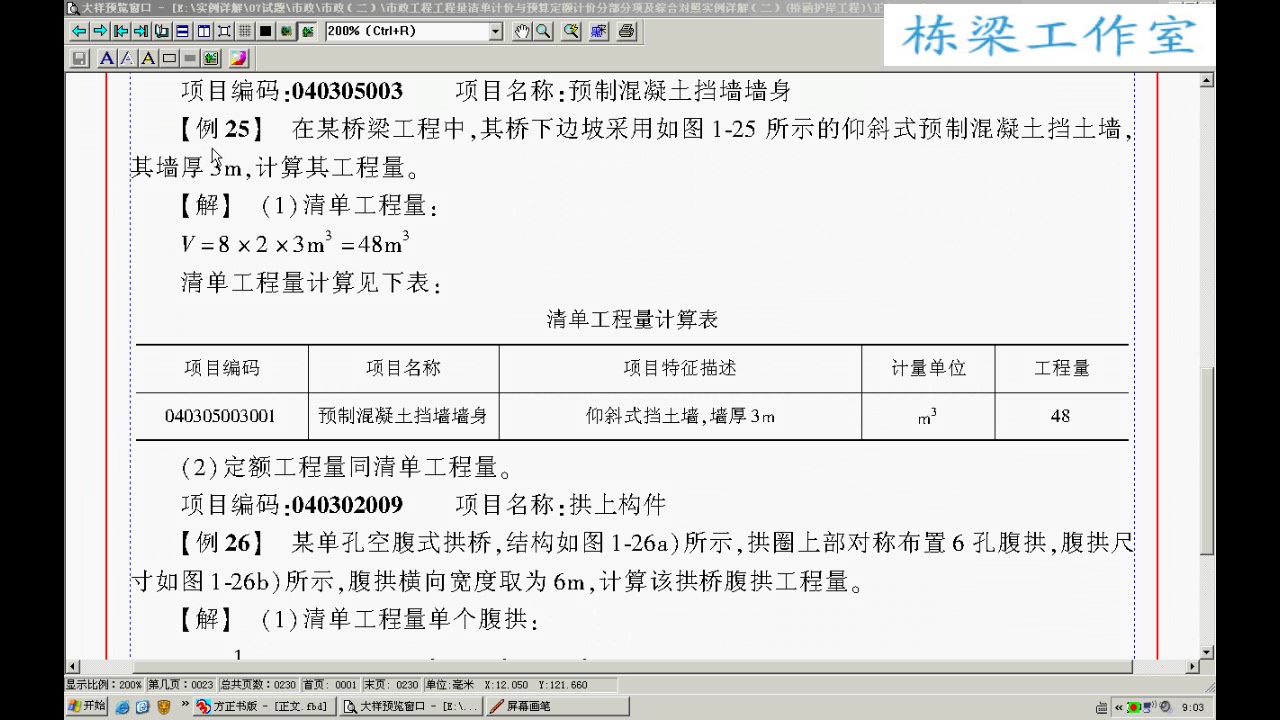Click table header 项目特征描述

coord(680,368)
